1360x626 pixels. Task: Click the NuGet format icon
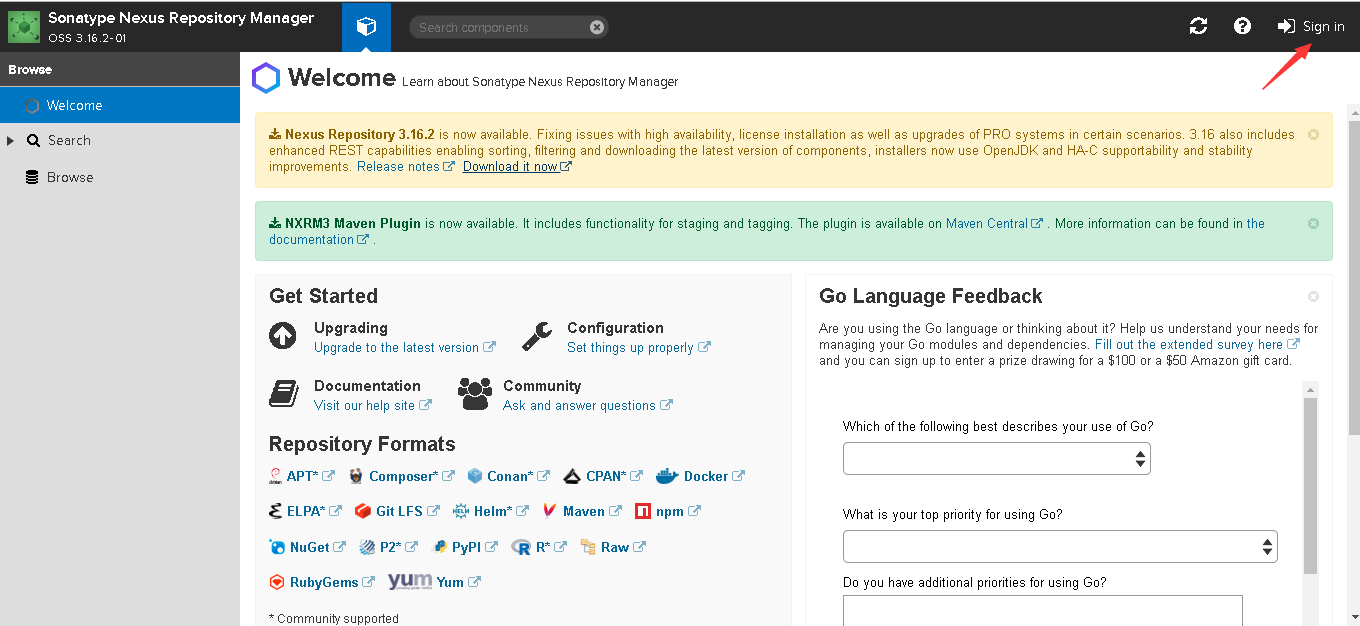[277, 547]
